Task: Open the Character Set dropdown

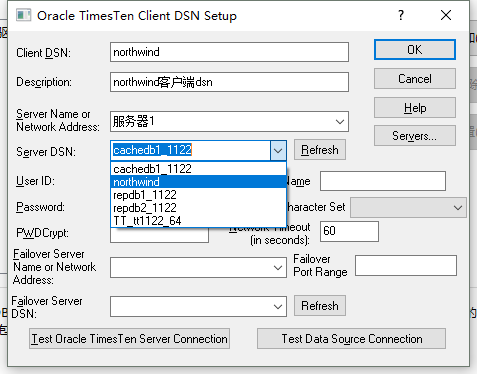Action: point(408,207)
